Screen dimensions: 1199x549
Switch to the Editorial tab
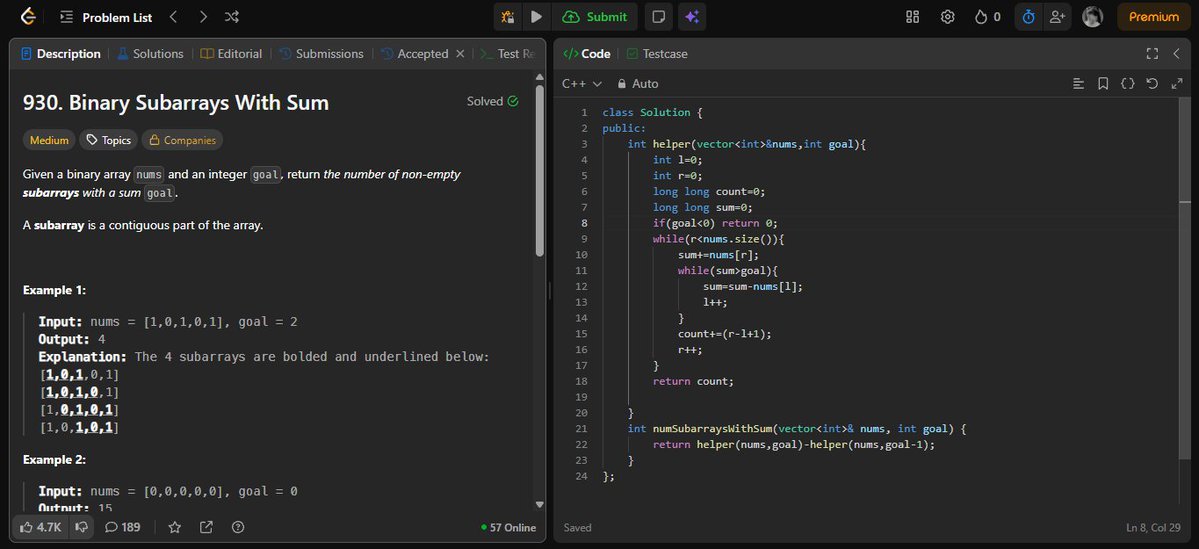[231, 54]
